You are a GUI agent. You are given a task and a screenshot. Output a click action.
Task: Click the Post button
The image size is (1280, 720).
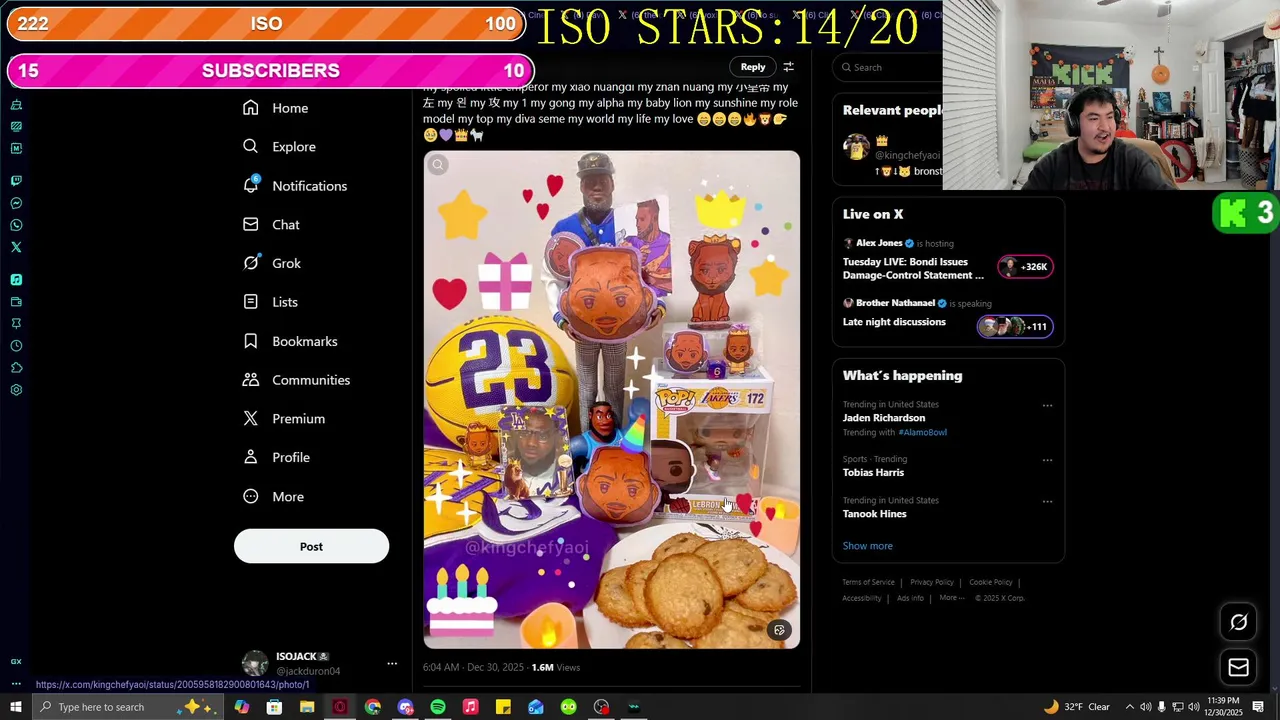[x=311, y=546]
